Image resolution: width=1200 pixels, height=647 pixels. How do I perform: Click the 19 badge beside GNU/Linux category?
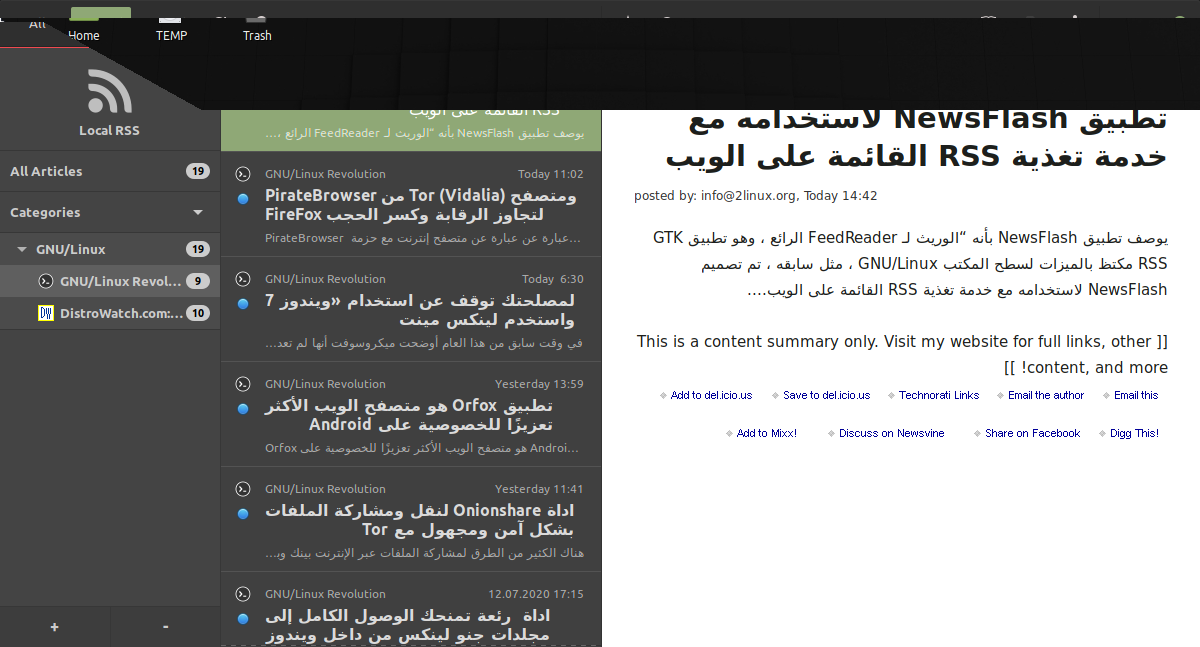(x=197, y=249)
